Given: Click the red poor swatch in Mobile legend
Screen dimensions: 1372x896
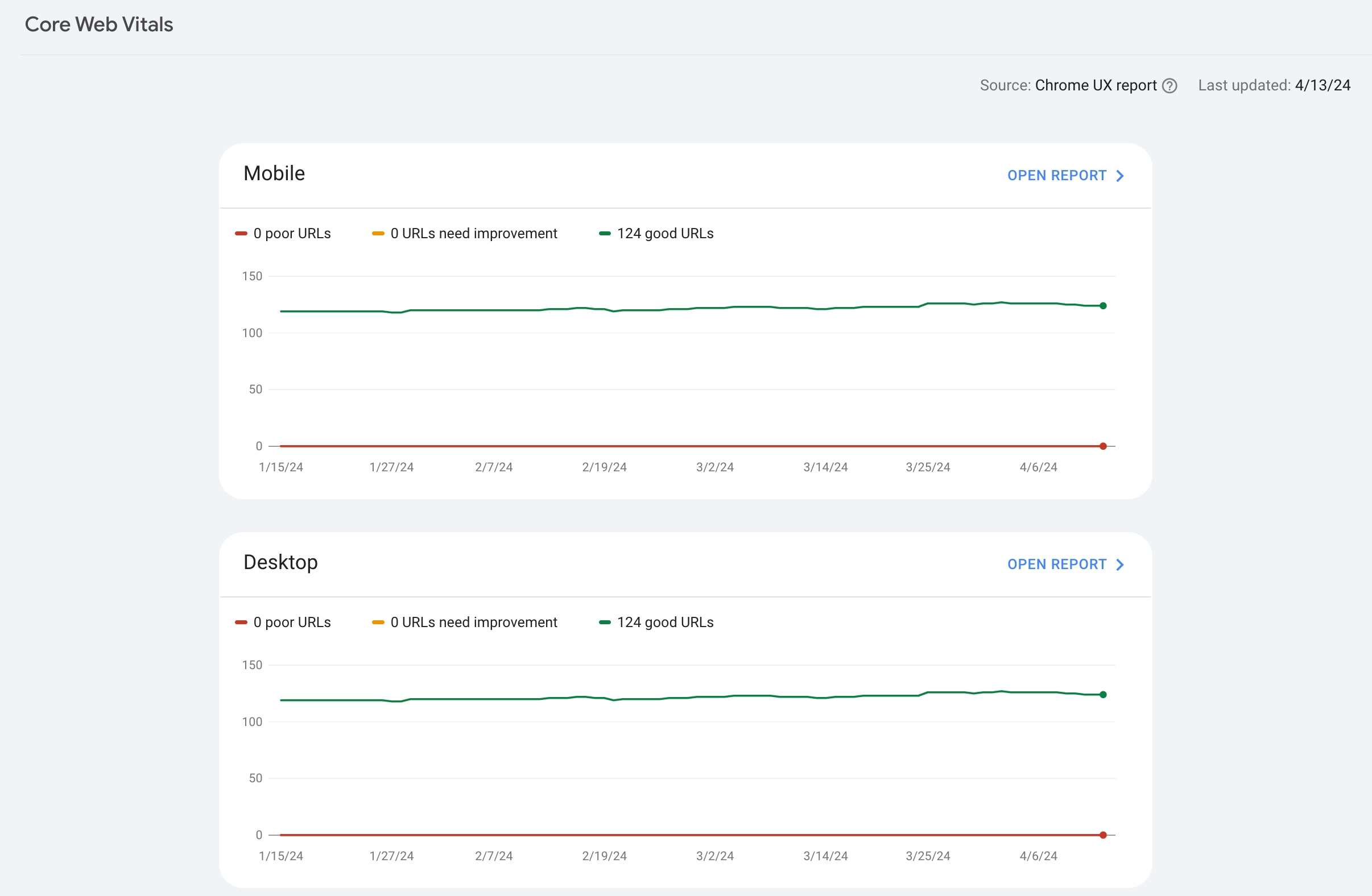Looking at the screenshot, I should tap(241, 233).
